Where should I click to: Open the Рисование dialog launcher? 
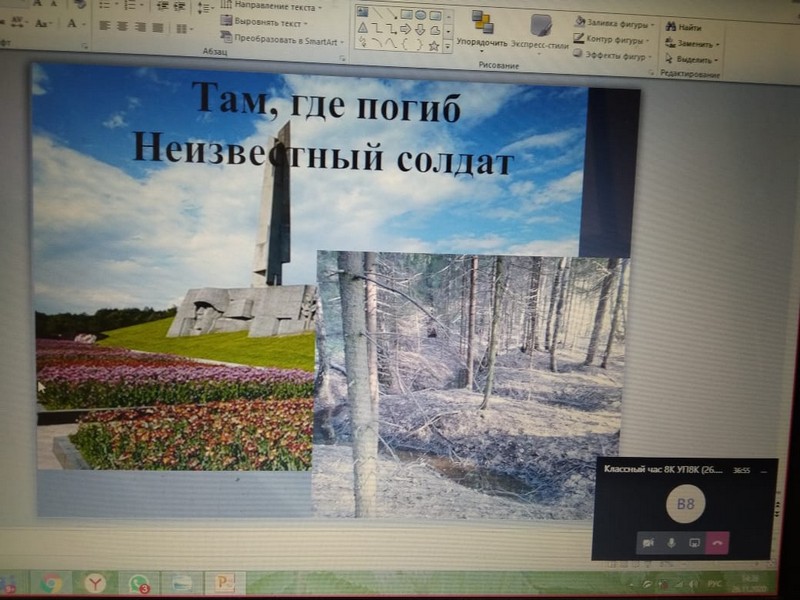652,73
